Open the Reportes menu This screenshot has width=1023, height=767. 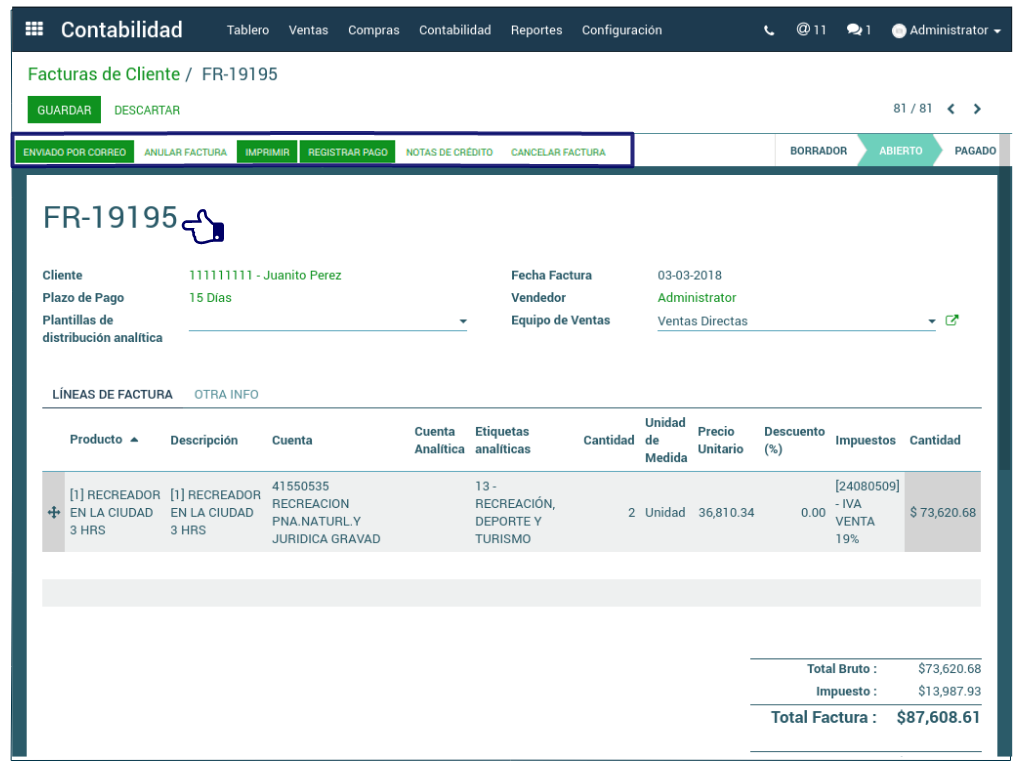[536, 30]
